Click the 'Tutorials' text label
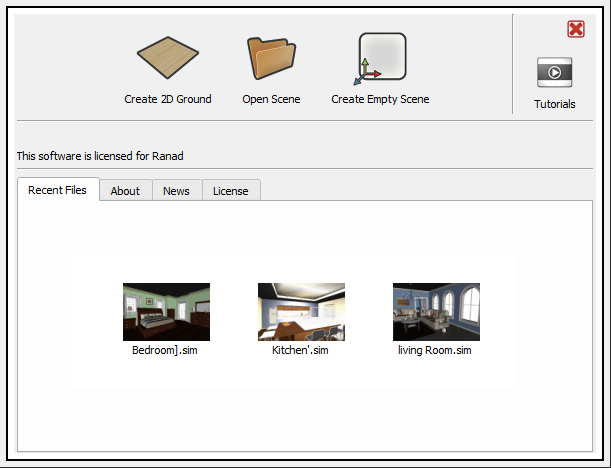 coord(554,104)
